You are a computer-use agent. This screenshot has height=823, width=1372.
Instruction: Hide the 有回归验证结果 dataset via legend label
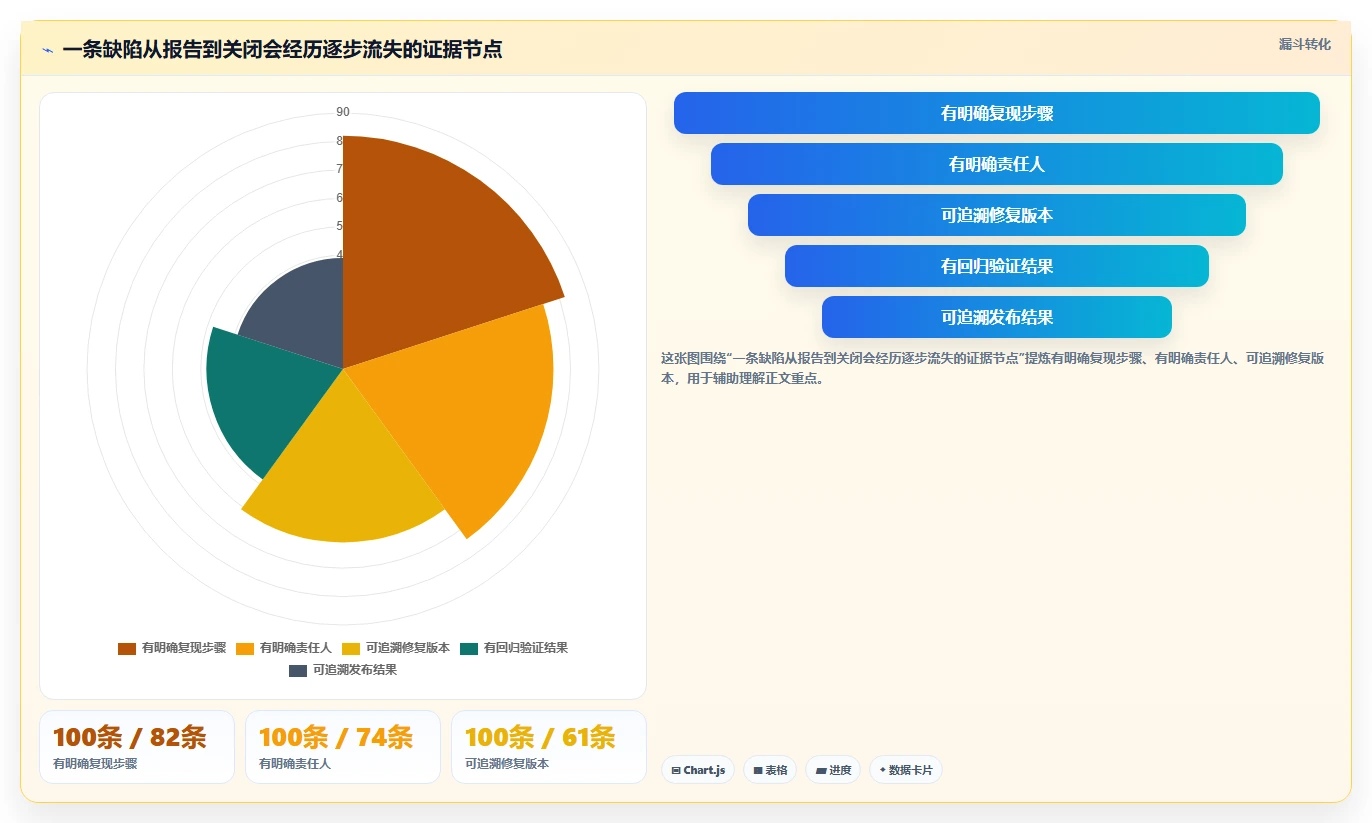[526, 648]
